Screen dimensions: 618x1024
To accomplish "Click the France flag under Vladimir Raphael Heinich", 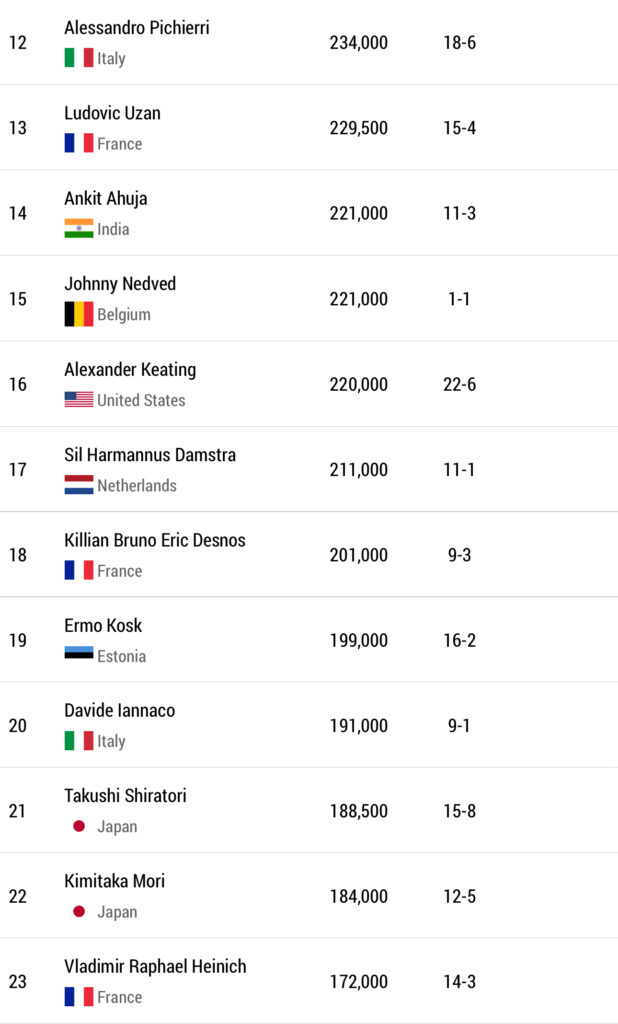I will 78,997.
